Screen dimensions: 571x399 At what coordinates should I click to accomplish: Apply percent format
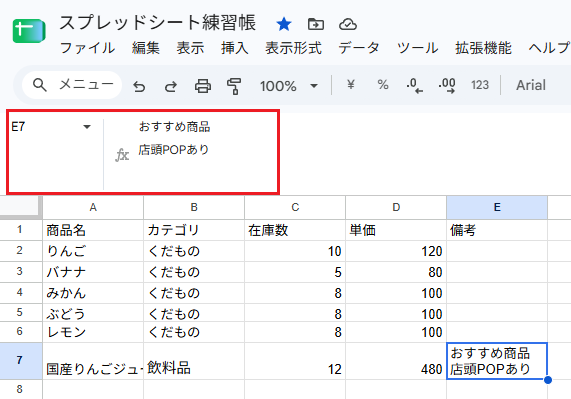tap(383, 85)
